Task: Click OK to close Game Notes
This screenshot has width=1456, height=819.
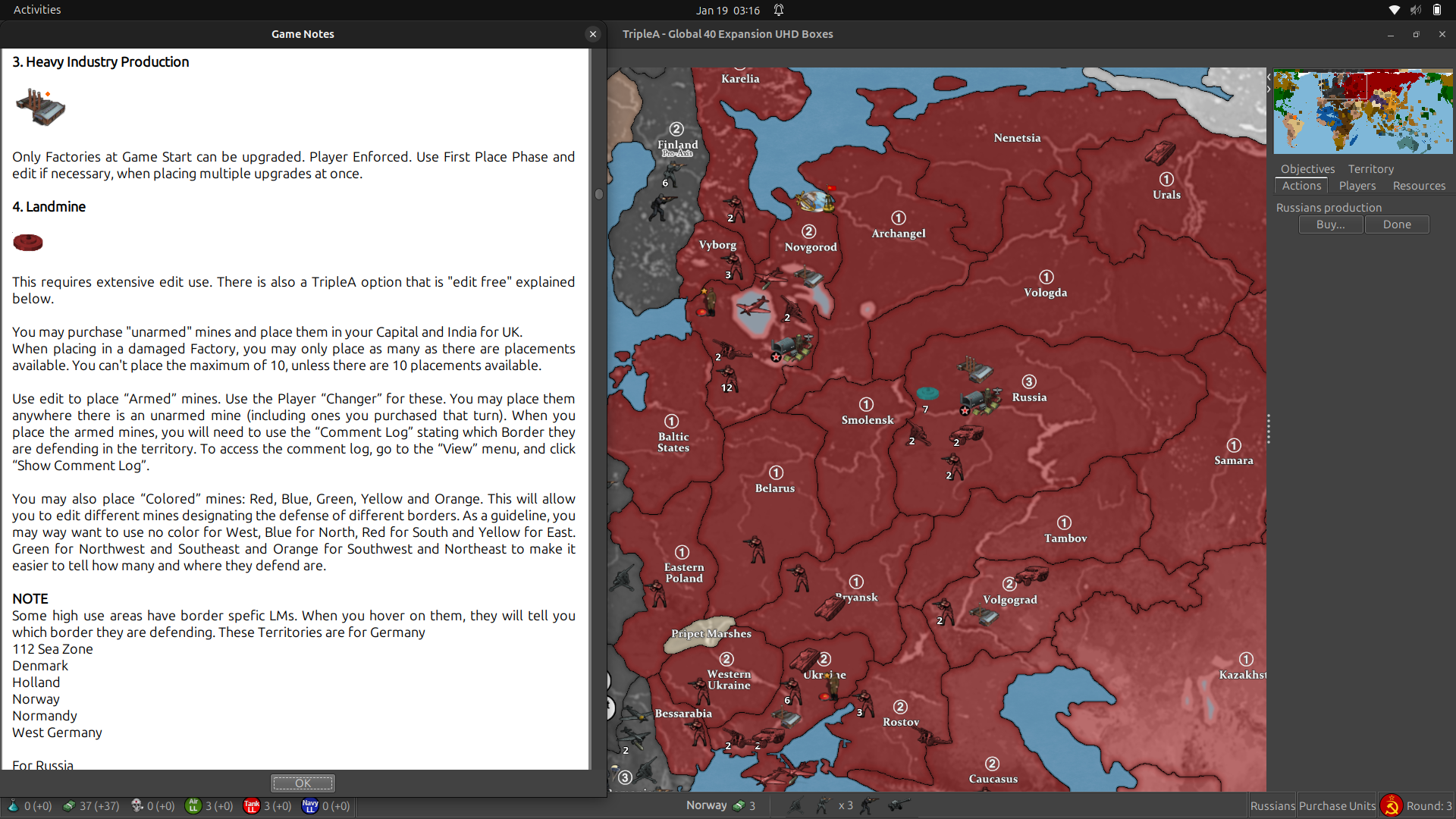Action: pyautogui.click(x=302, y=783)
